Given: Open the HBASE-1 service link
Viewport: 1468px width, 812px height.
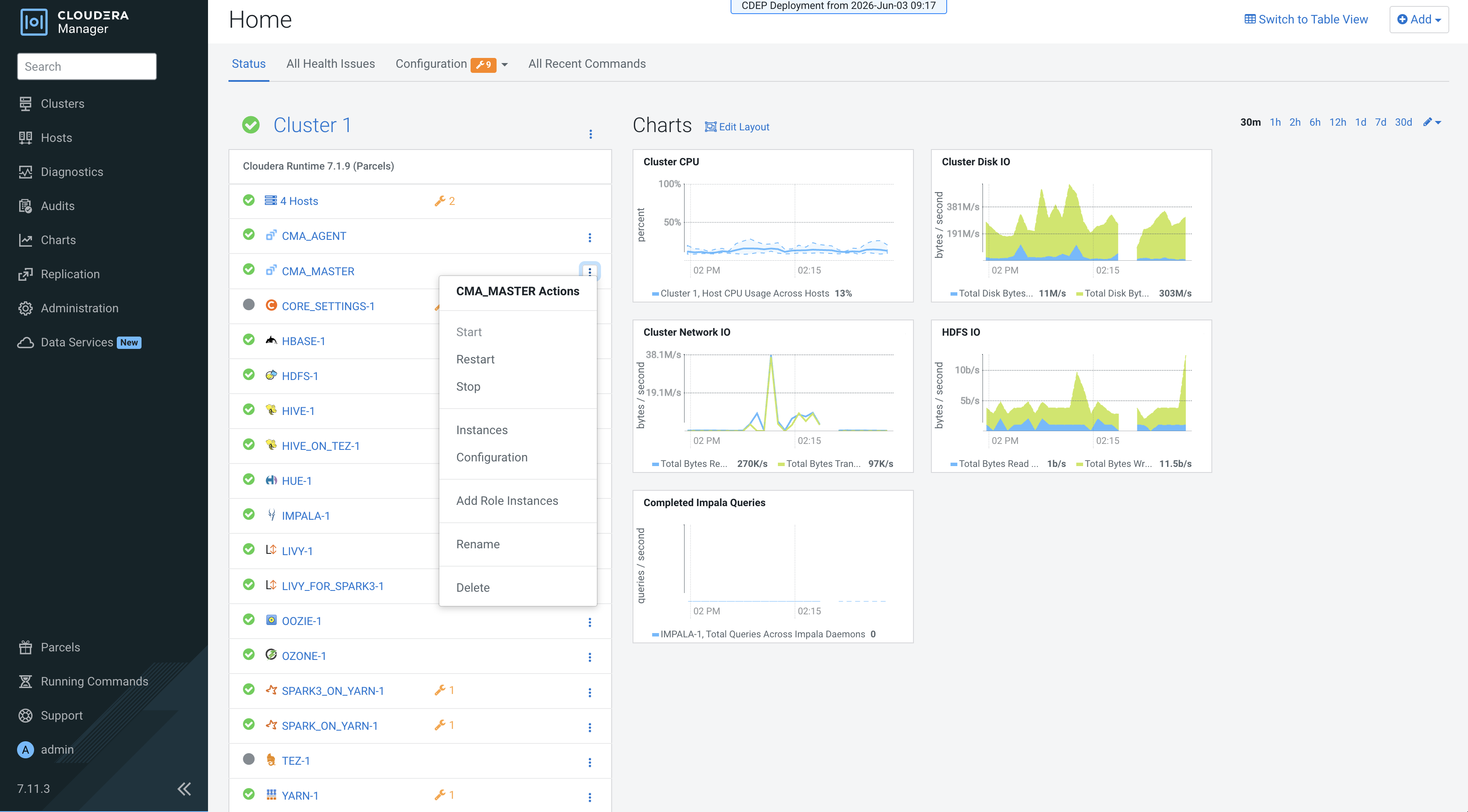Looking at the screenshot, I should [x=303, y=341].
